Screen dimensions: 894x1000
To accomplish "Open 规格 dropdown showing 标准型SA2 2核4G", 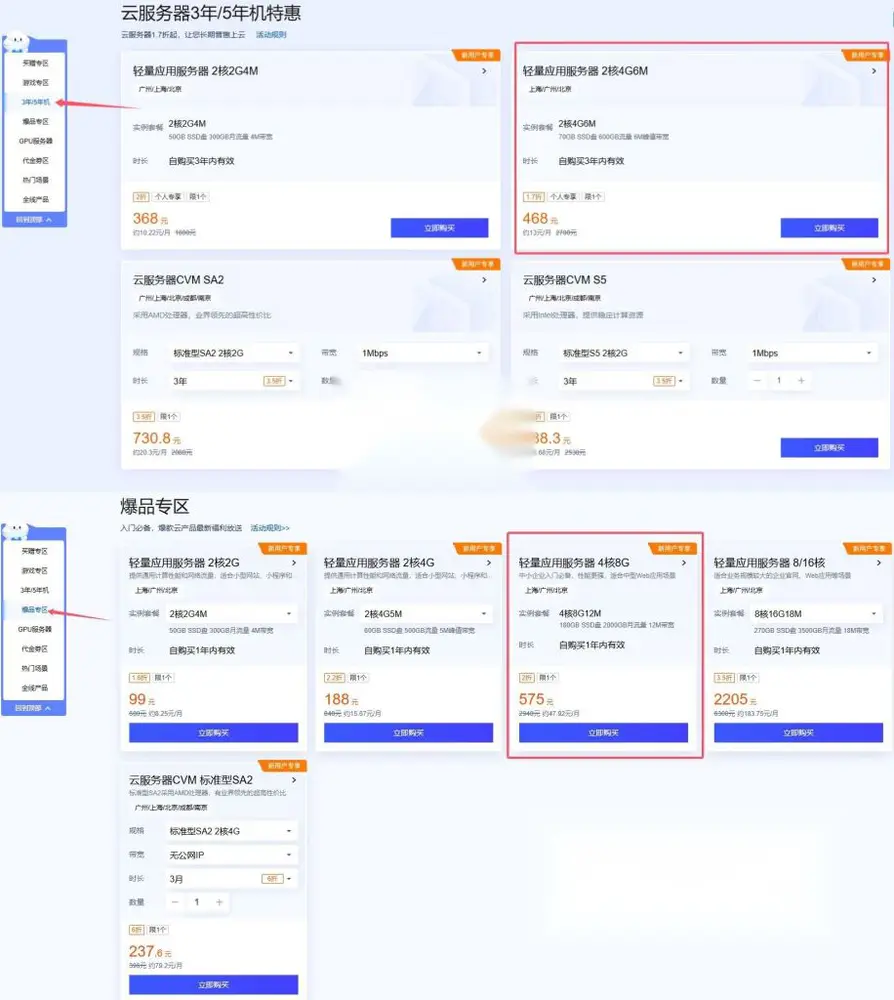I will (x=231, y=831).
